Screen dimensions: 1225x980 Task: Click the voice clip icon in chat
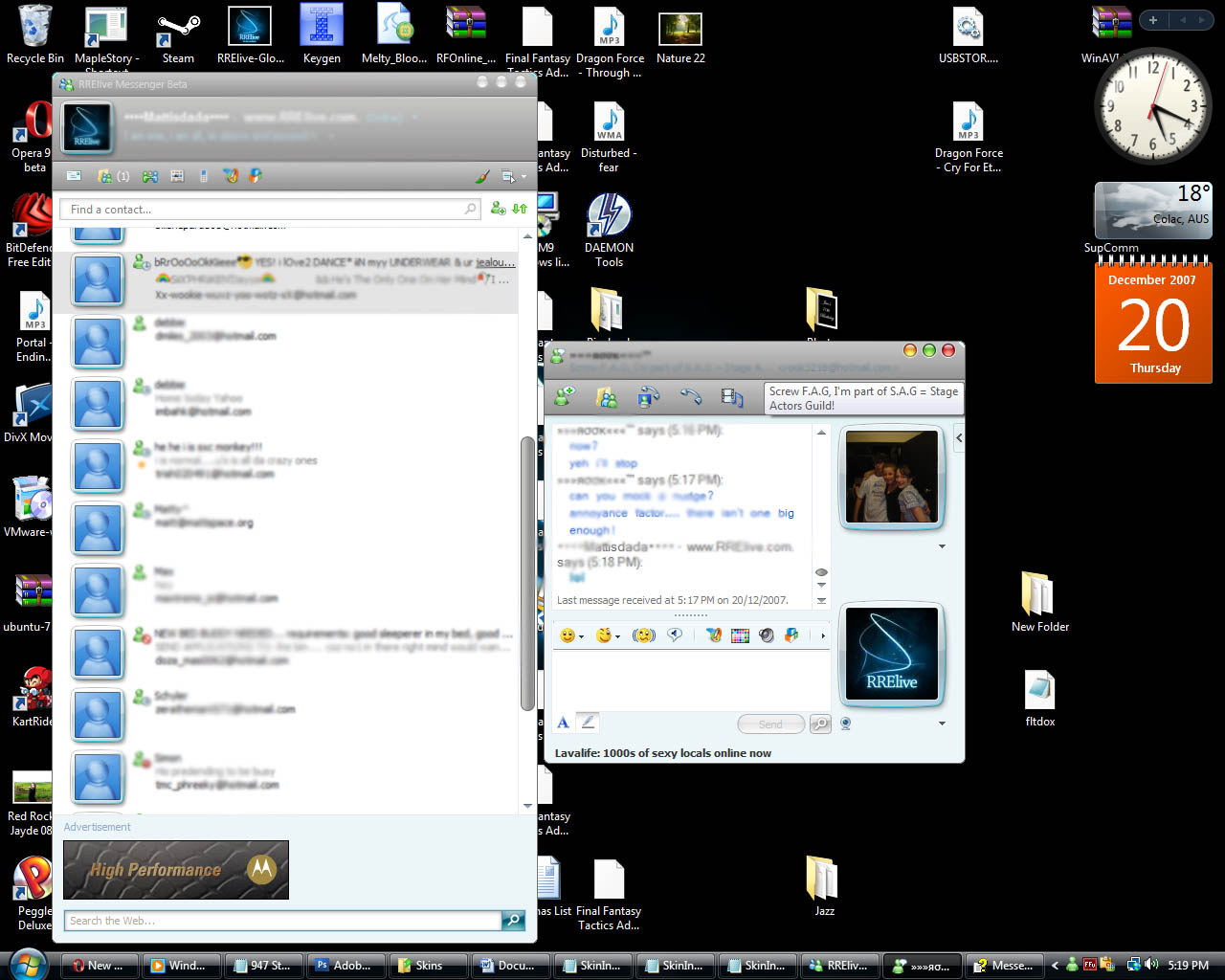tap(675, 635)
